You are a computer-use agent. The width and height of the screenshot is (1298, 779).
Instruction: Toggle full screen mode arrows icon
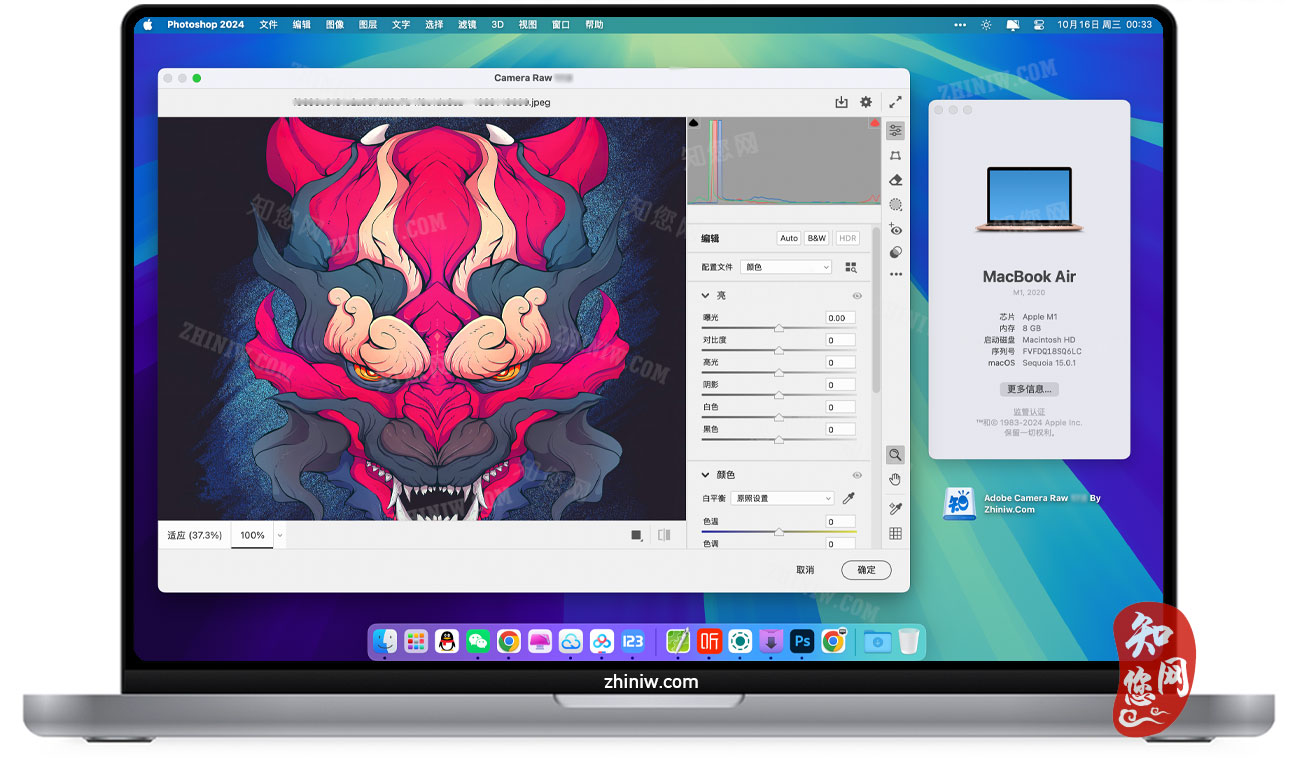tap(895, 102)
